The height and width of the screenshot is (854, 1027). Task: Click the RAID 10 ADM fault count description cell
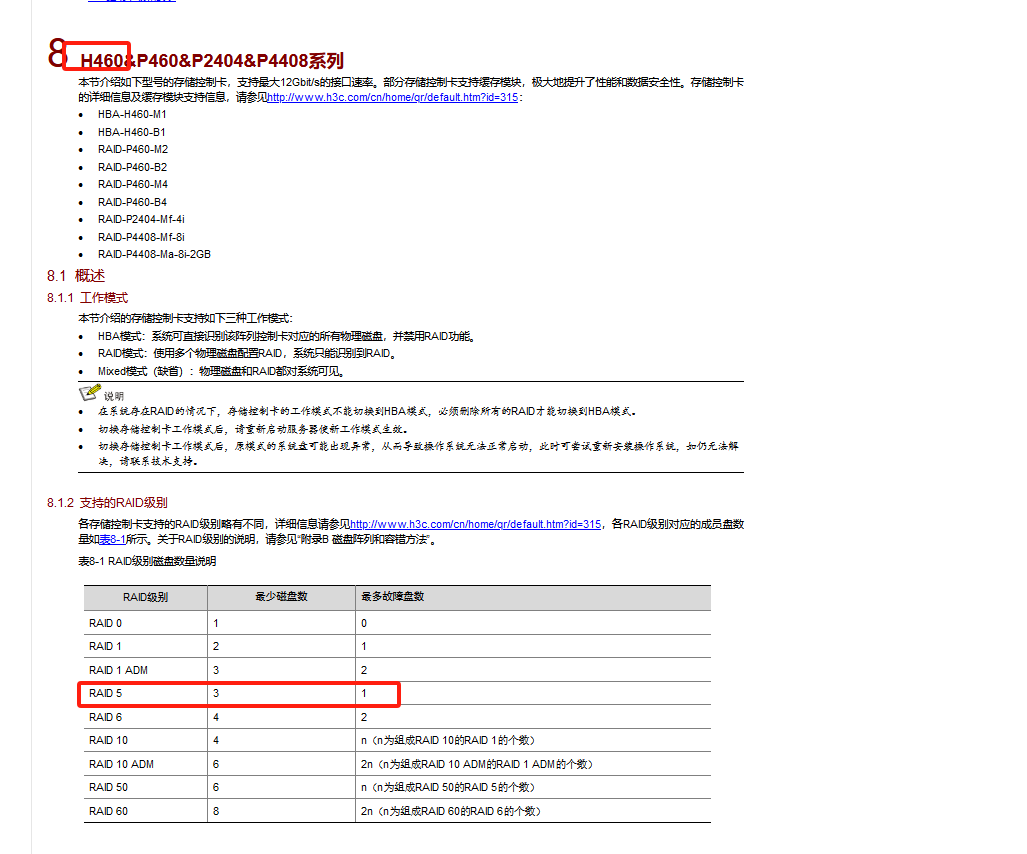click(x=533, y=764)
